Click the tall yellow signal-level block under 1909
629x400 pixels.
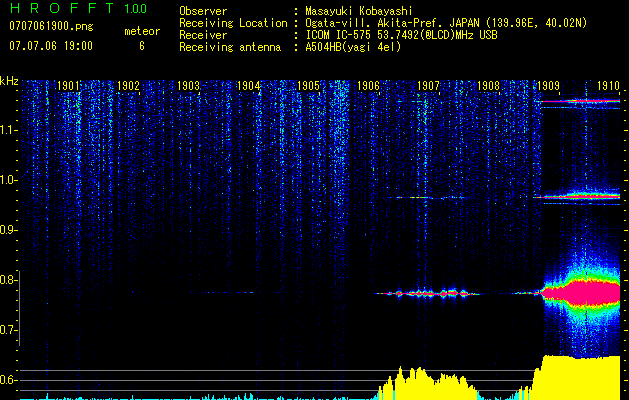pyautogui.click(x=576, y=378)
